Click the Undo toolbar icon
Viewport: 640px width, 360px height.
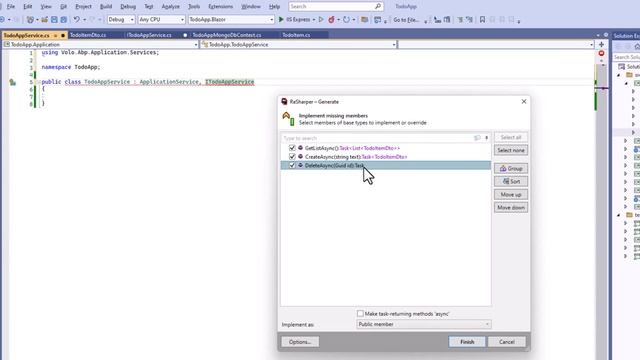[76, 19]
